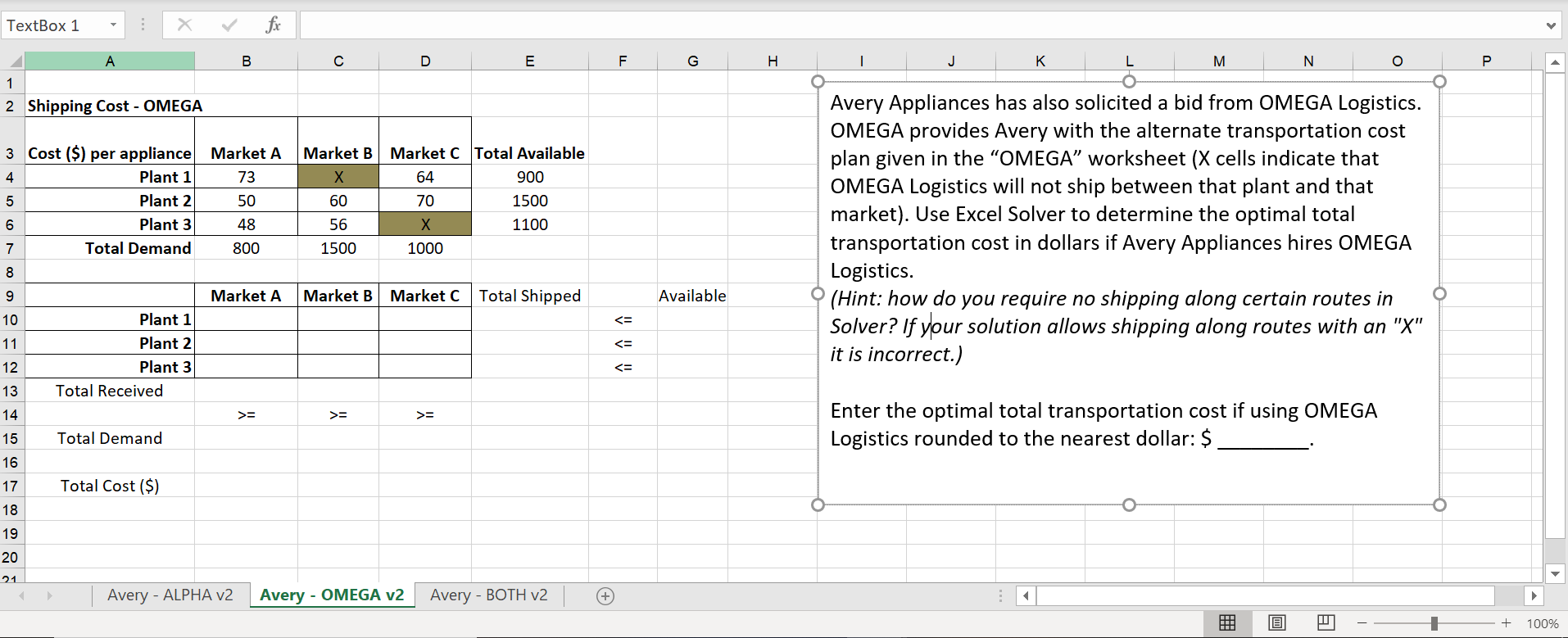Viewport: 1568px width, 638px height.
Task: Click the answer blank in the text box
Action: [1263, 441]
